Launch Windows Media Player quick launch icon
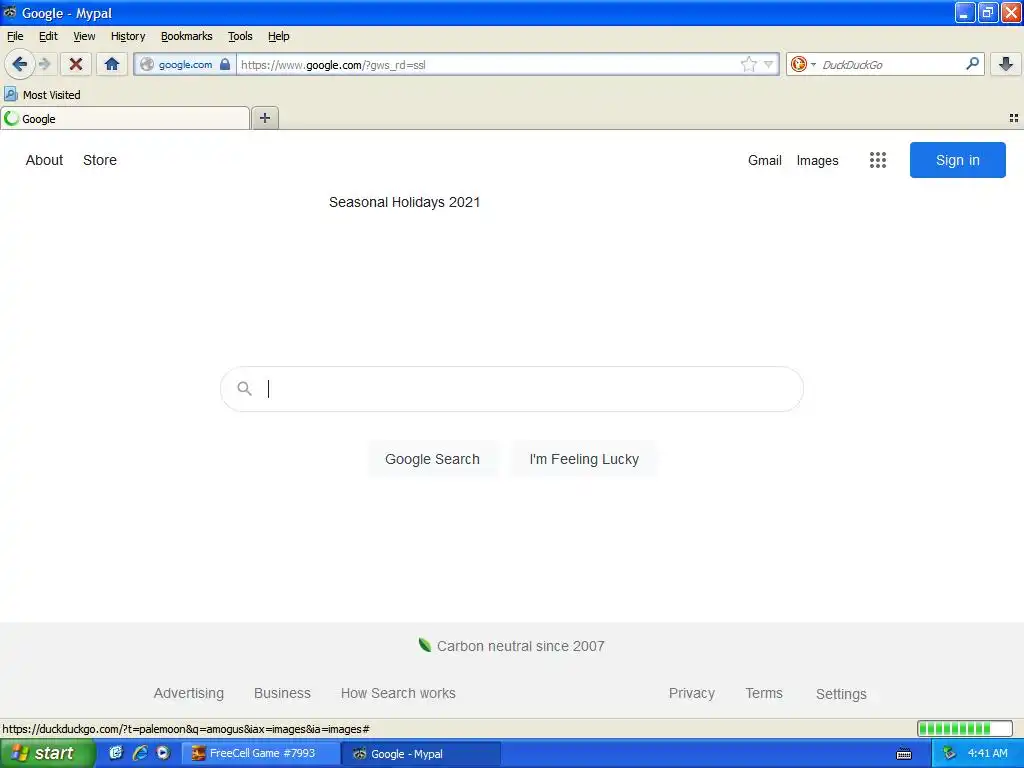The width and height of the screenshot is (1024, 768). (x=163, y=753)
